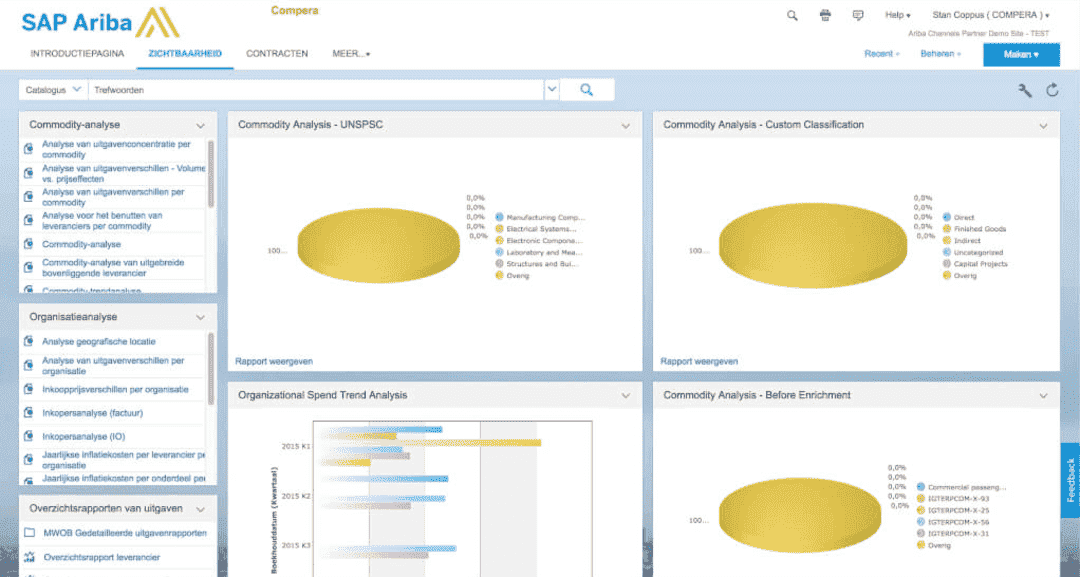Click the printer icon in top header
1080x577 pixels.
[x=825, y=15]
